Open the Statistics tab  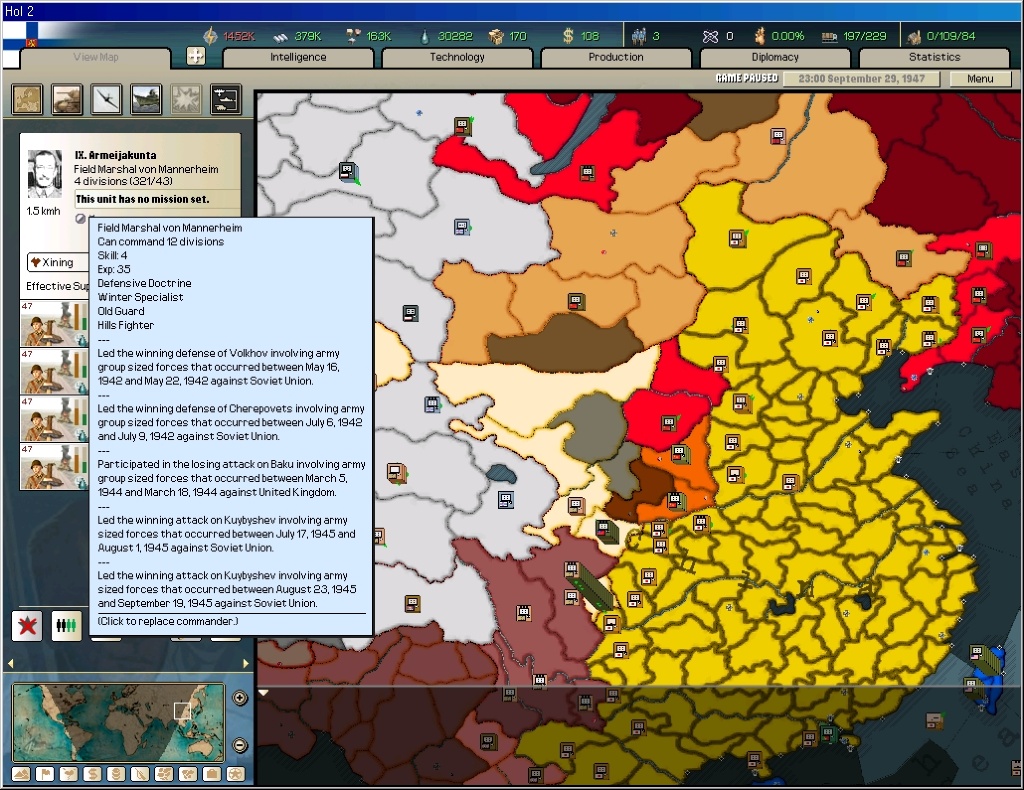[x=935, y=57]
